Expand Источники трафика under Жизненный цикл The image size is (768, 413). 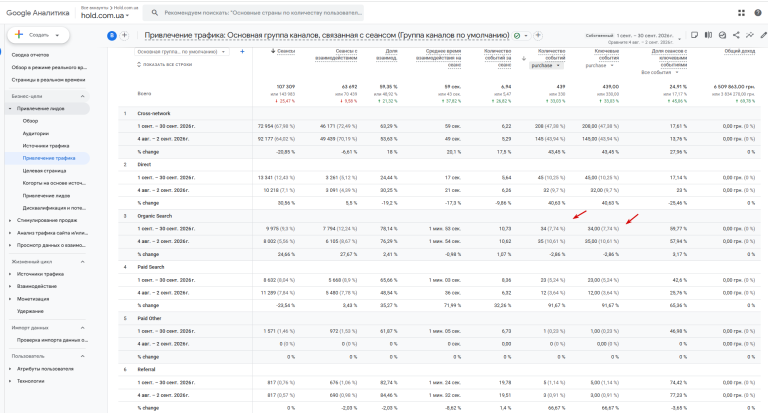10,274
